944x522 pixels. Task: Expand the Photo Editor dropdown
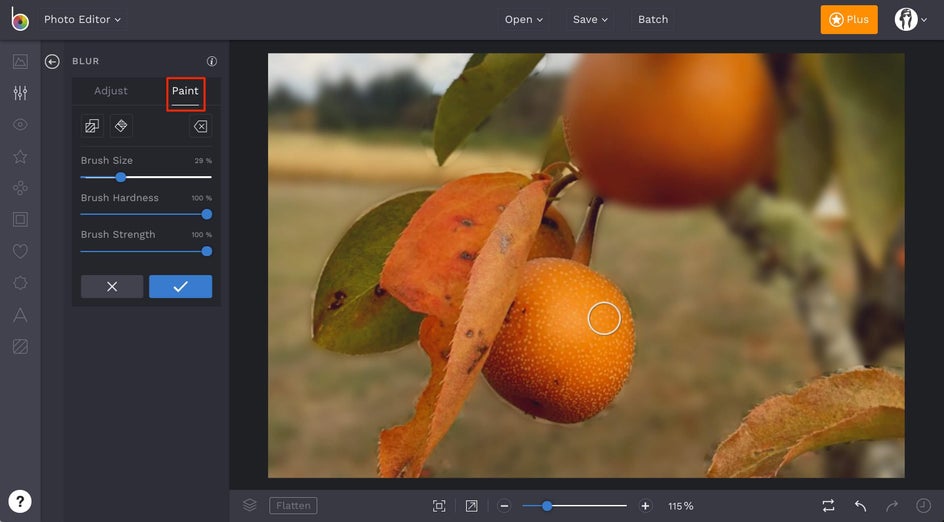click(82, 19)
